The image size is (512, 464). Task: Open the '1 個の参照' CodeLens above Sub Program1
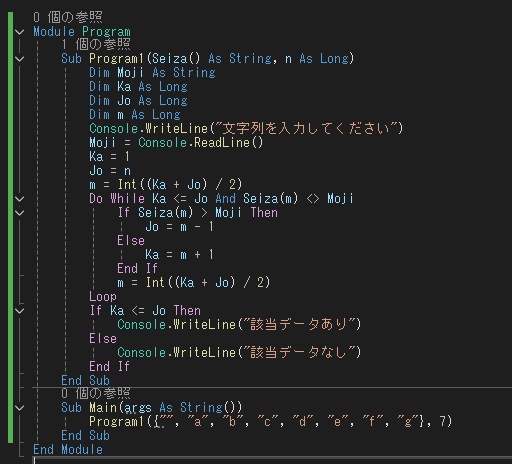[x=96, y=44]
